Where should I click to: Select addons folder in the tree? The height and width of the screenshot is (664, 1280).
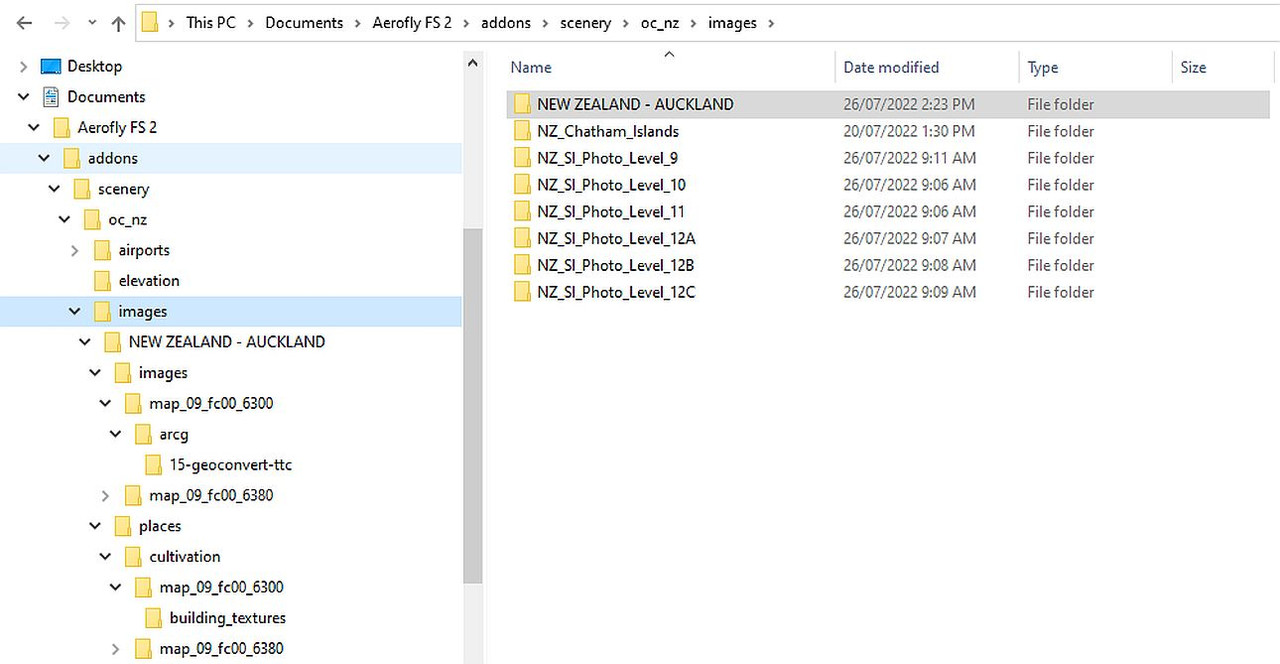(x=113, y=158)
